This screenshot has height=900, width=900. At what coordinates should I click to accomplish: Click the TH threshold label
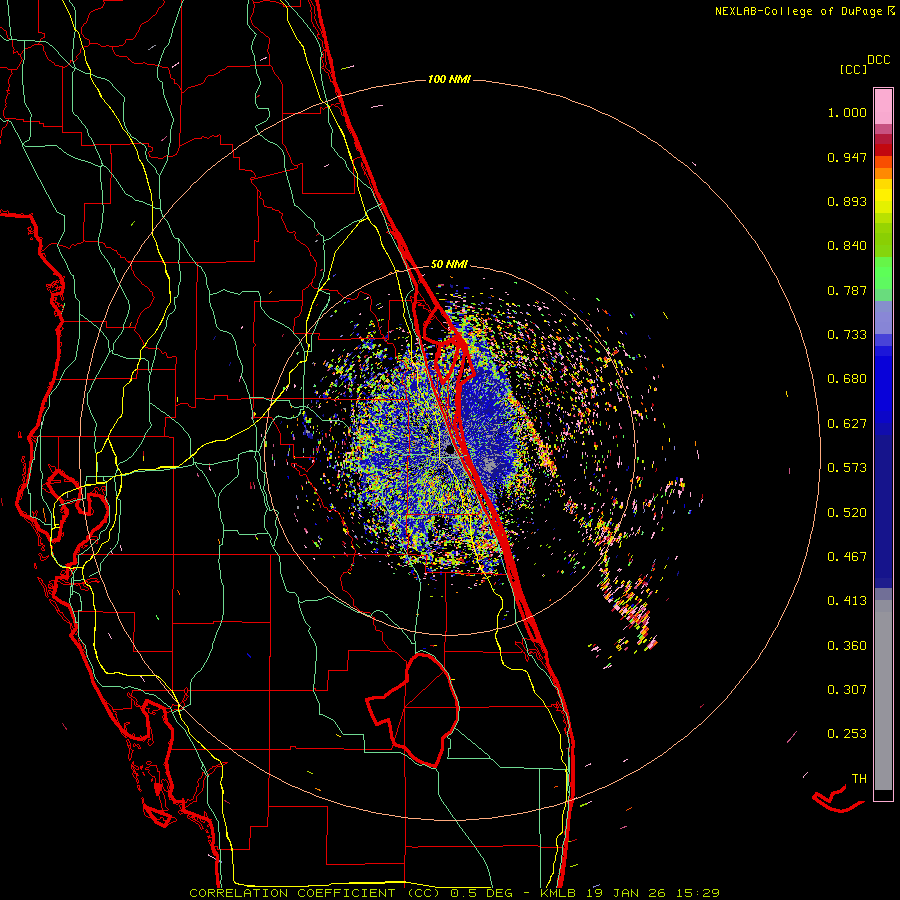859,779
